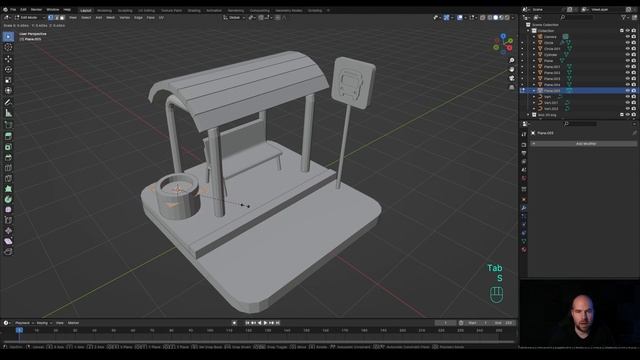This screenshot has width=640, height=360.
Task: Hide the Cylinder object in viewport
Action: click(628, 55)
